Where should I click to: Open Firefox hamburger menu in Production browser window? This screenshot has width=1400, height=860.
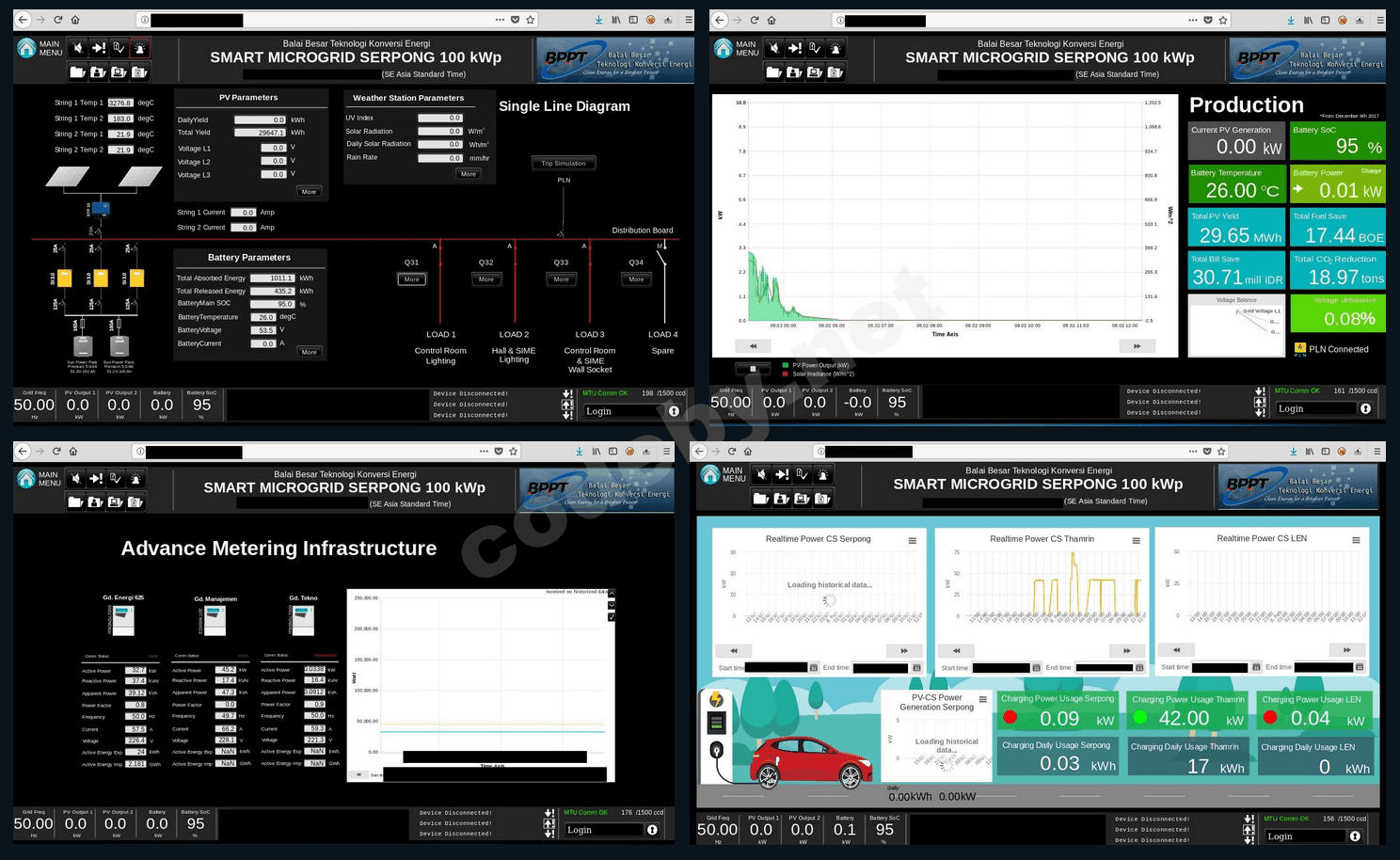1380,20
